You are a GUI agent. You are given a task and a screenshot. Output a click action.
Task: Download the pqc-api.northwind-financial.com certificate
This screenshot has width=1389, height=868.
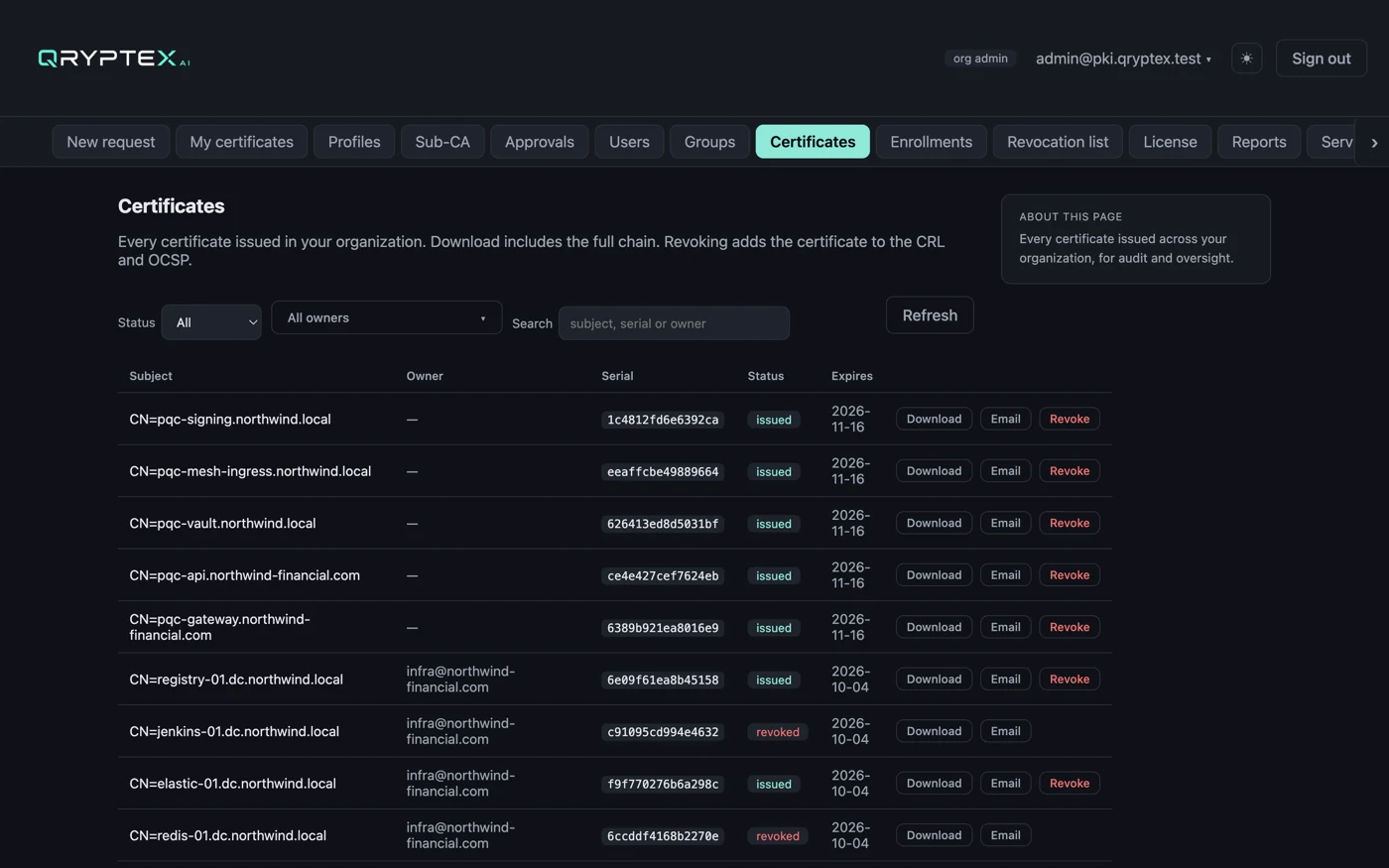934,575
